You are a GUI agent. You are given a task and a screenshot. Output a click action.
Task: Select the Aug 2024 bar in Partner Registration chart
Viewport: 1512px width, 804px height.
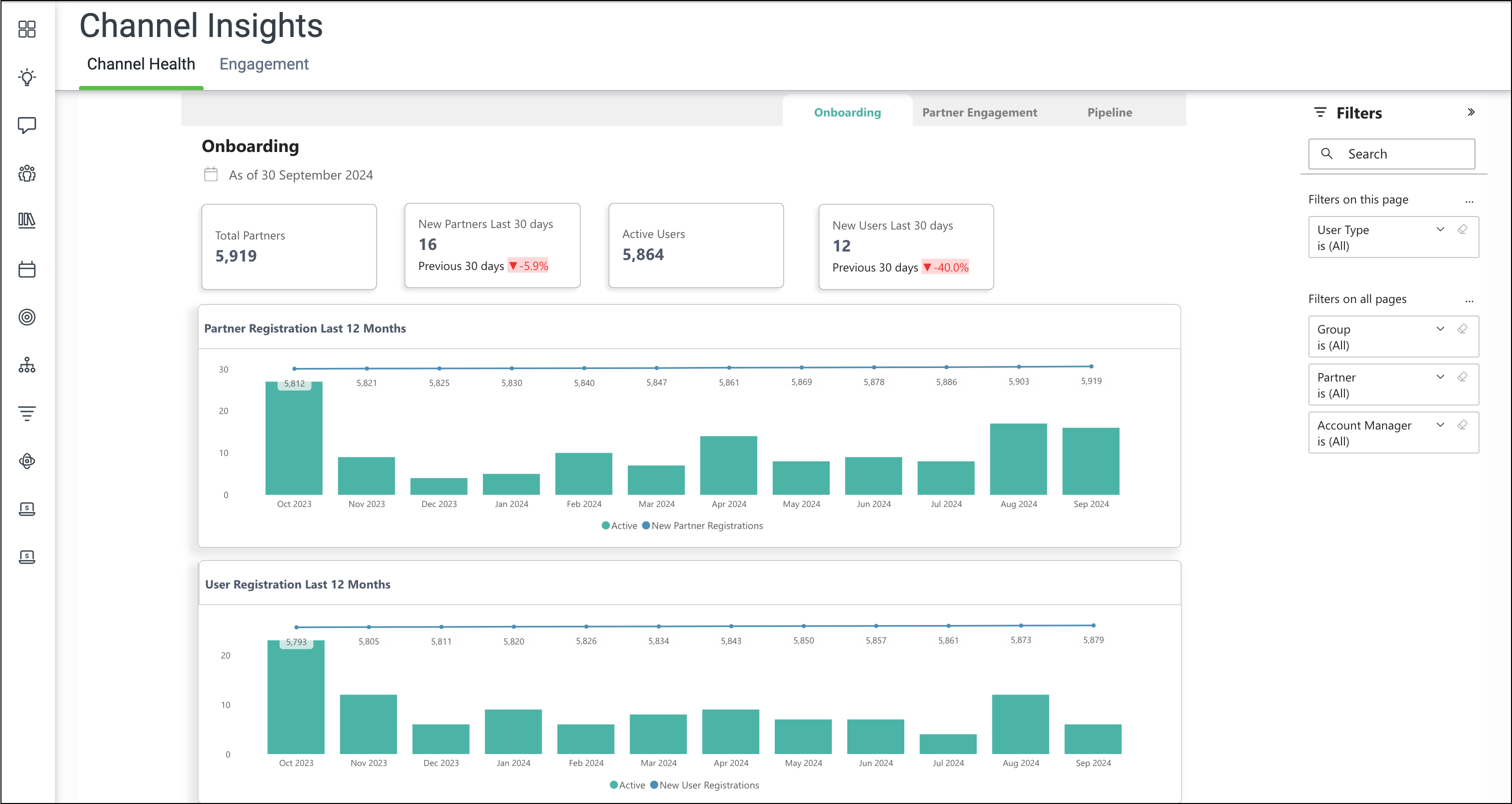coord(1018,459)
